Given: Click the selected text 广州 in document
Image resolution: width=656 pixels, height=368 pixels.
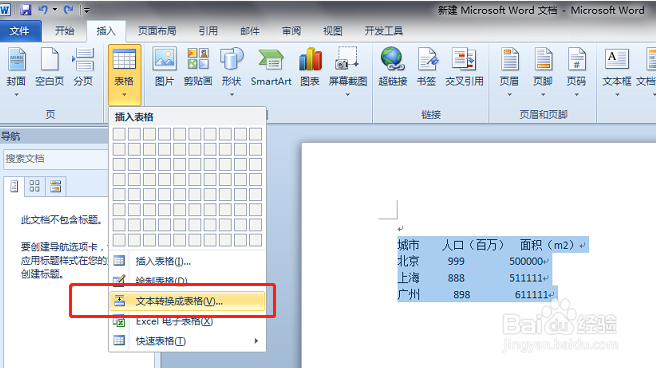Looking at the screenshot, I should 408,294.
